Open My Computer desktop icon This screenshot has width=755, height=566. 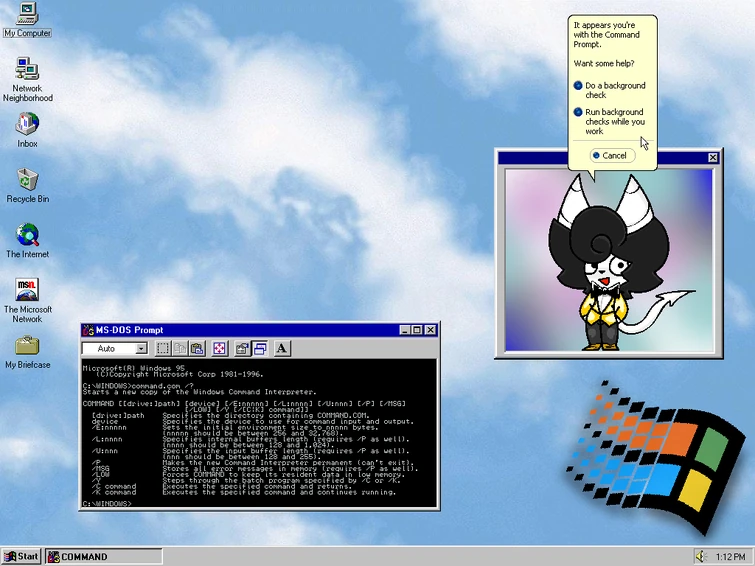click(27, 20)
